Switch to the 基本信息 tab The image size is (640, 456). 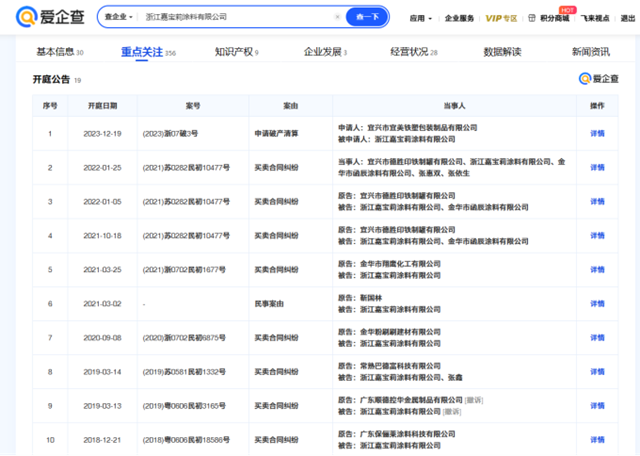[x=60, y=52]
